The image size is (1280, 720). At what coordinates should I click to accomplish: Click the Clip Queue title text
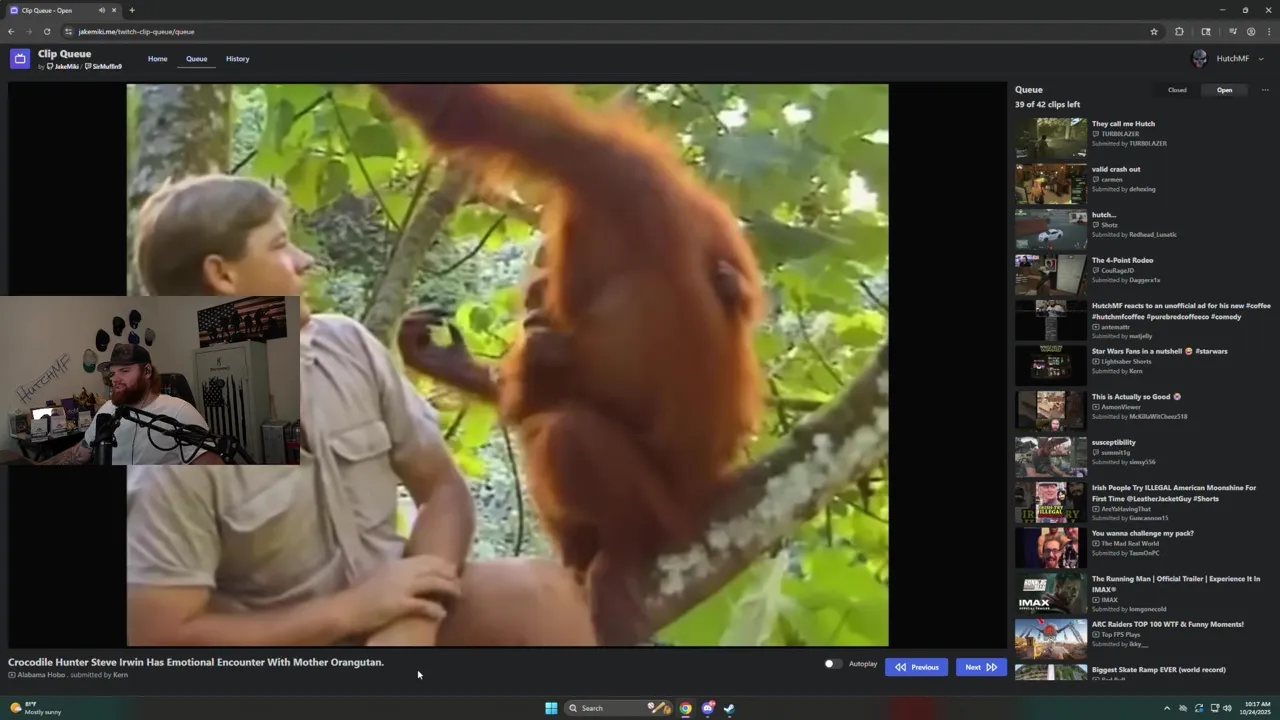[65, 54]
